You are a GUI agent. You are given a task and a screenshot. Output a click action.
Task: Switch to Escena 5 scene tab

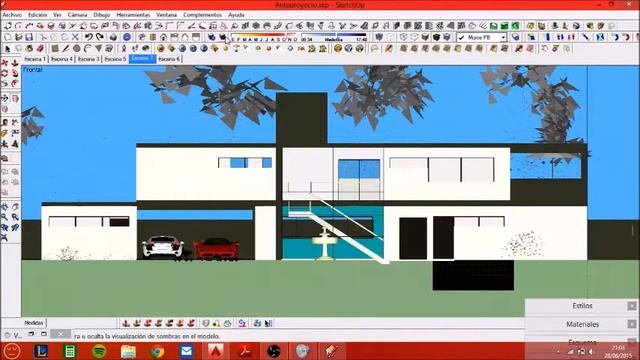tap(116, 59)
